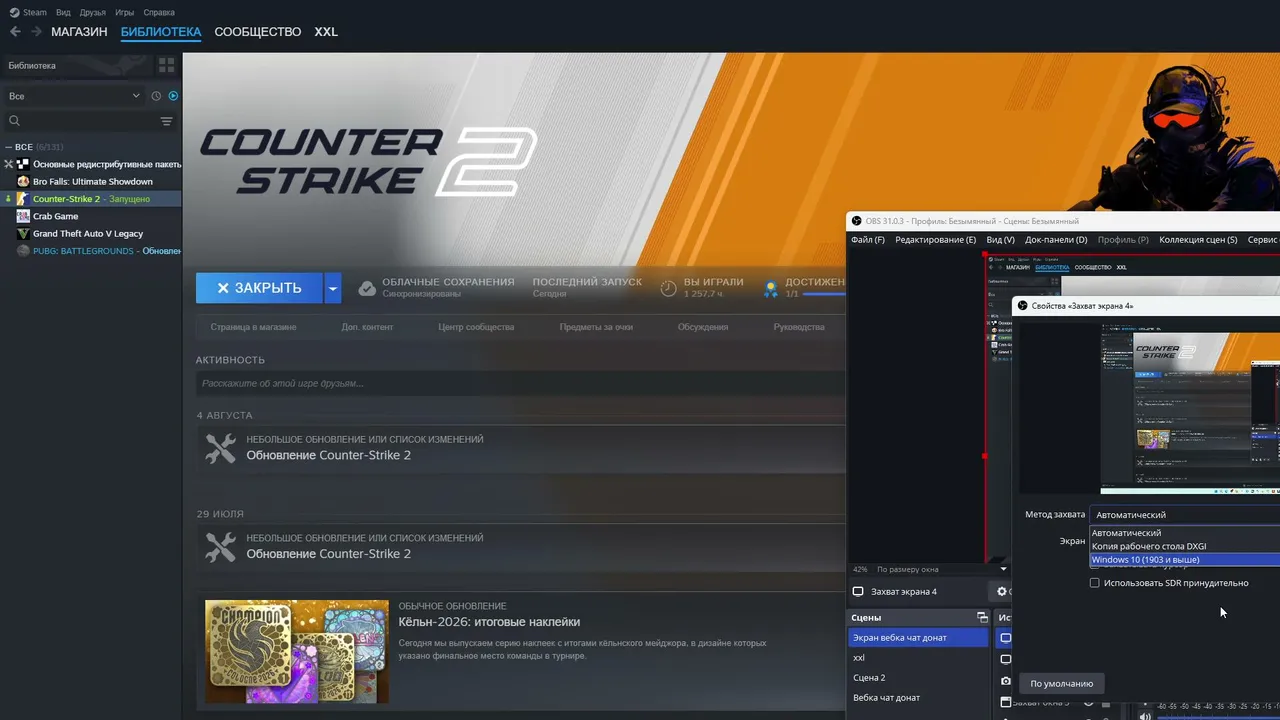The height and width of the screenshot is (720, 1280).
Task: Collapse the ВСЕ games category
Action: [9, 147]
